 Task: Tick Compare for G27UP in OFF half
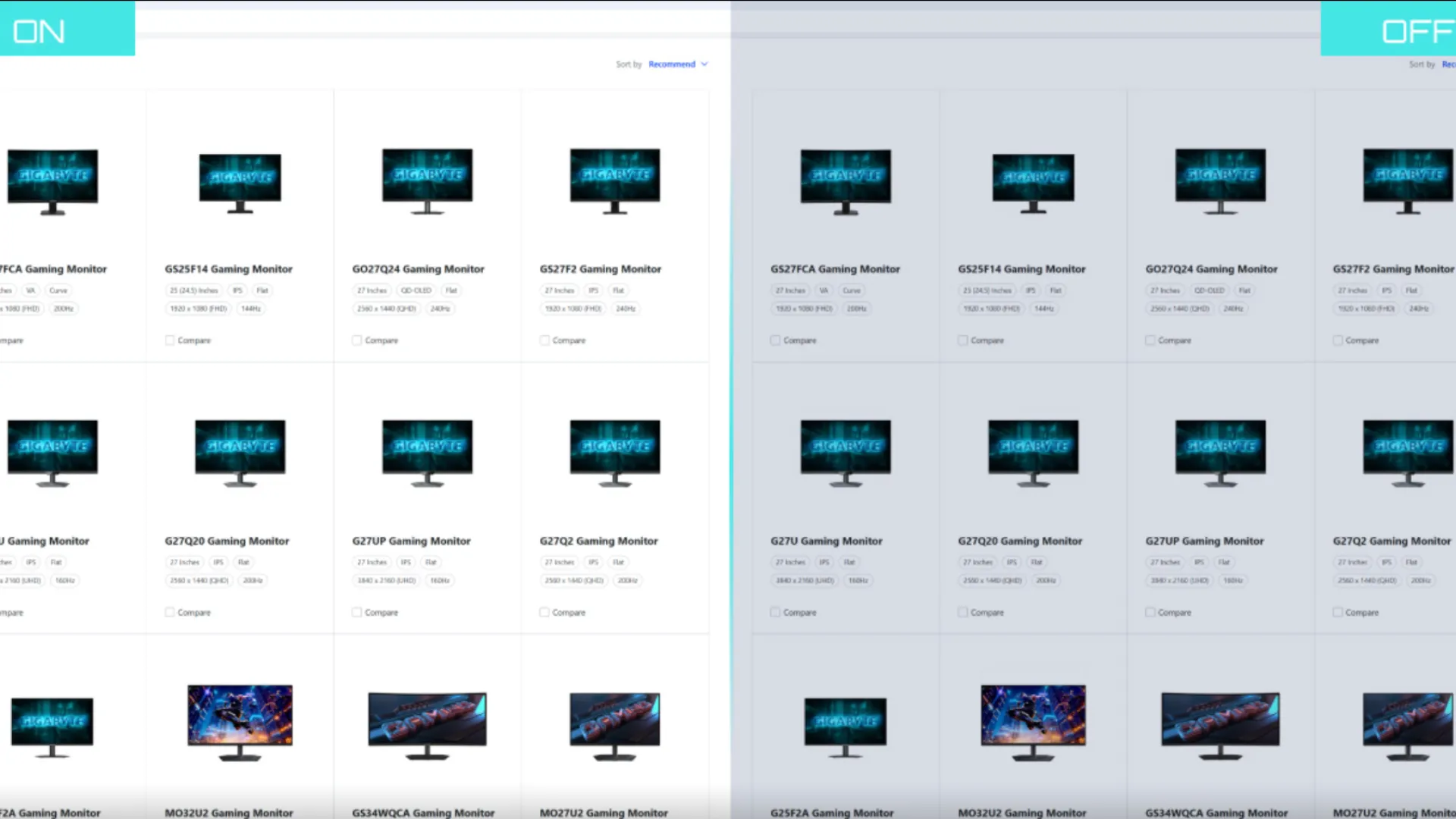pyautogui.click(x=1150, y=612)
